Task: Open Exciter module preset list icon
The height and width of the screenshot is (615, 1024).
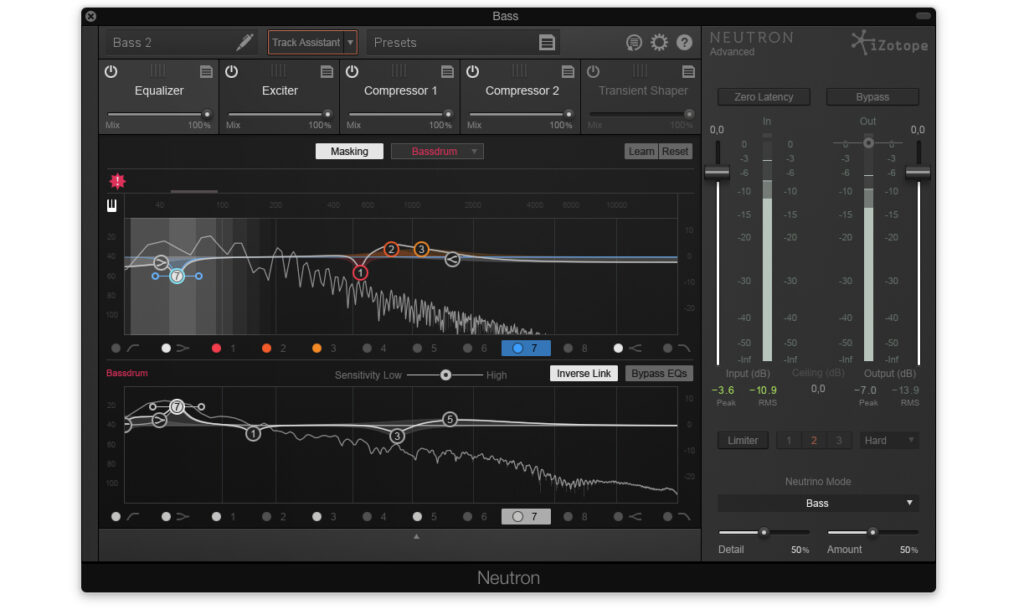Action: click(x=327, y=71)
